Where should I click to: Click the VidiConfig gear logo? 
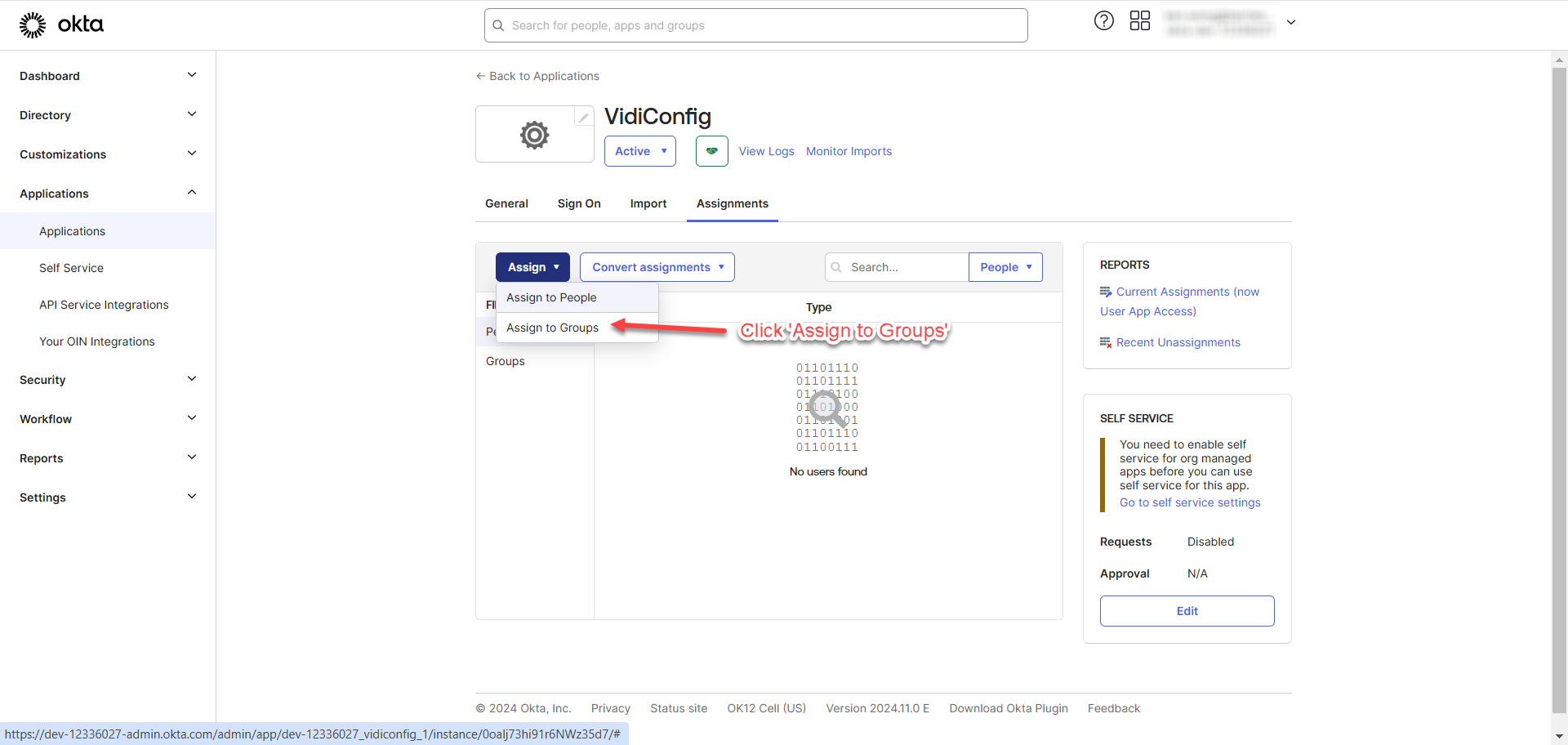pos(534,135)
